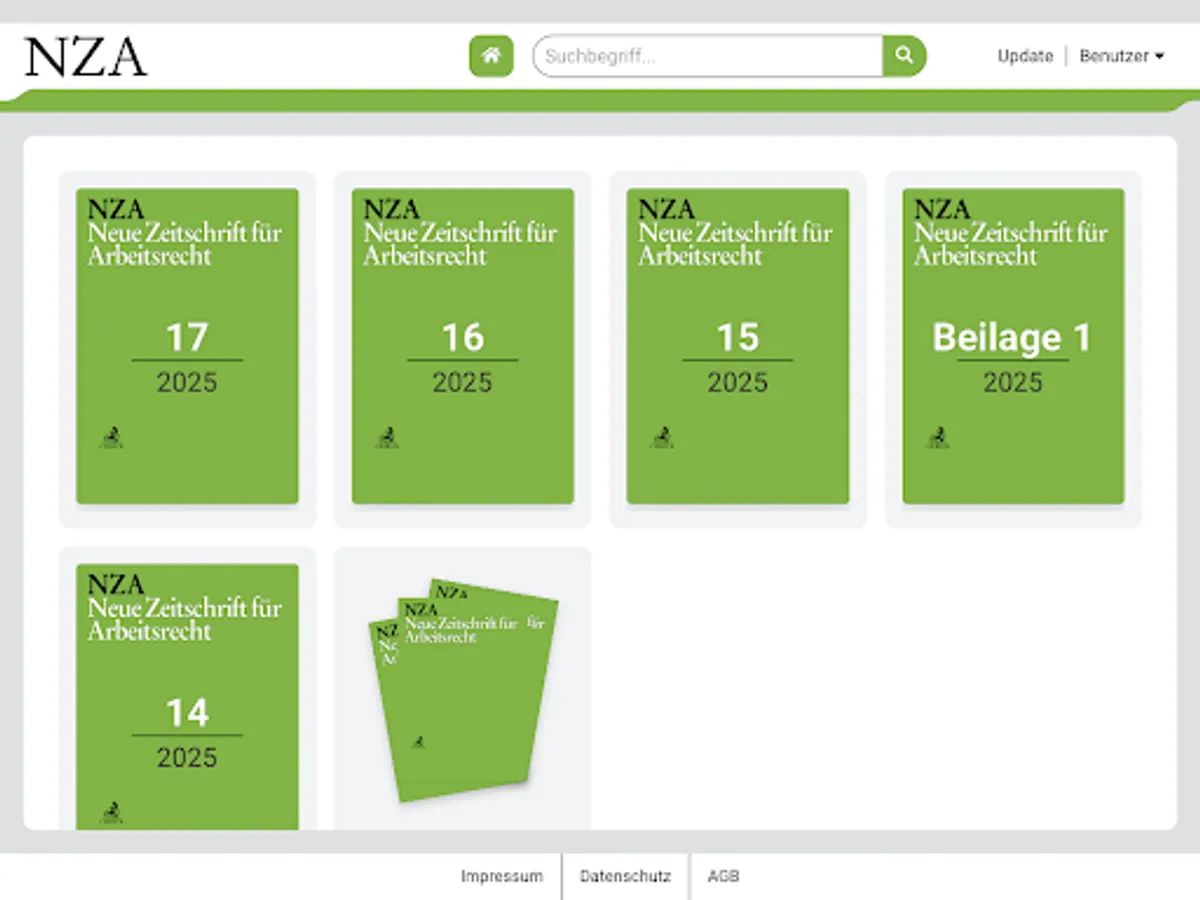The width and height of the screenshot is (1200, 900).
Task: Open the Benutzer account options
Action: point(1112,56)
